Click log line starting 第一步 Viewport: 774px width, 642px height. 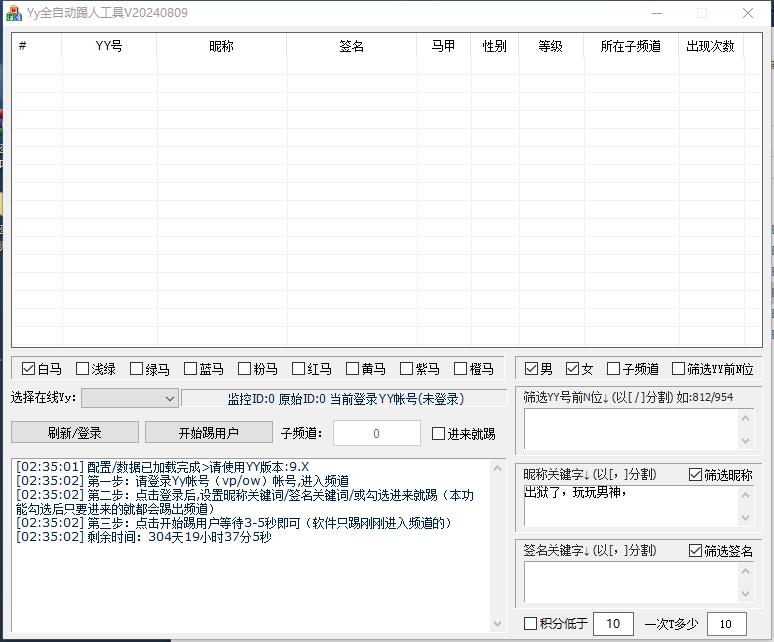click(x=182, y=481)
